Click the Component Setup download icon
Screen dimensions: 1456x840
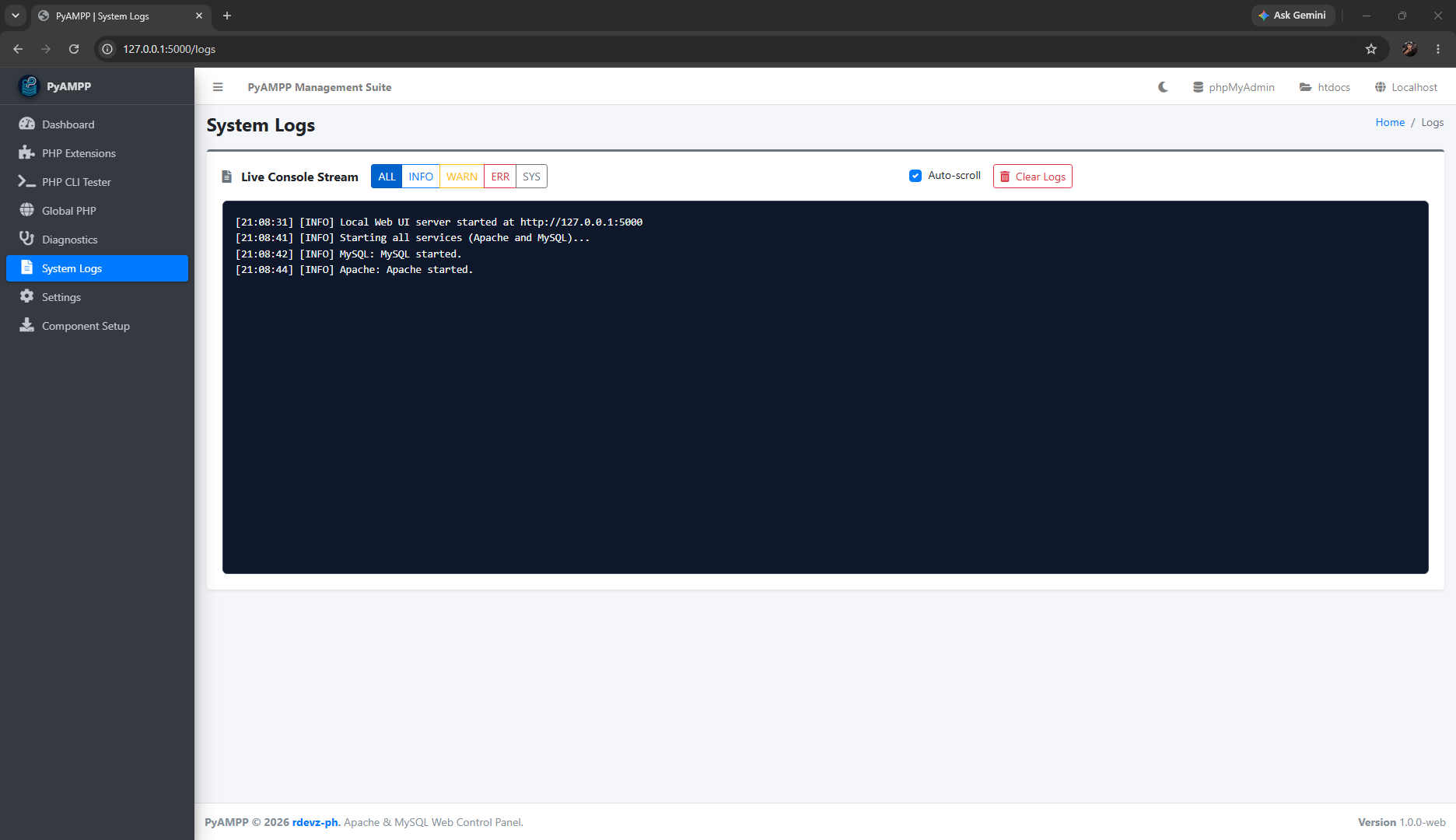tap(27, 325)
